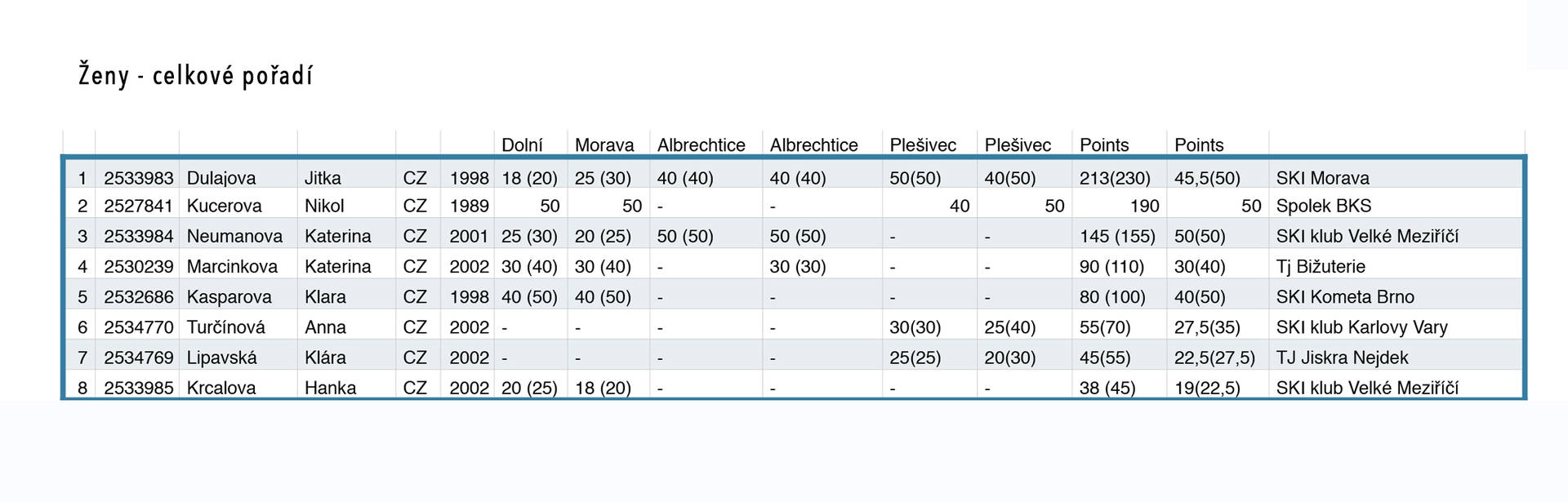Click the surname cell Neumanova
1568x502 pixels.
point(234,236)
